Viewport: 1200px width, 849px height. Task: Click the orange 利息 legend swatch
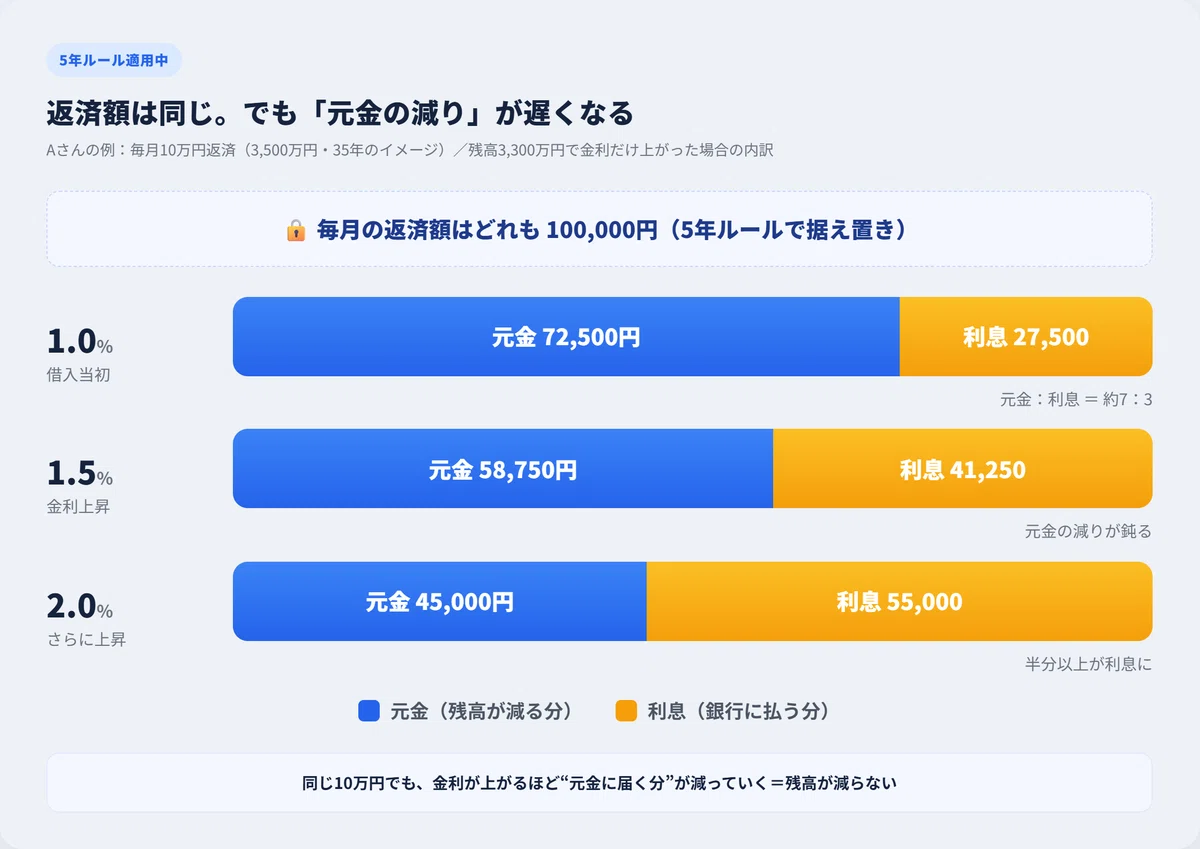click(626, 711)
